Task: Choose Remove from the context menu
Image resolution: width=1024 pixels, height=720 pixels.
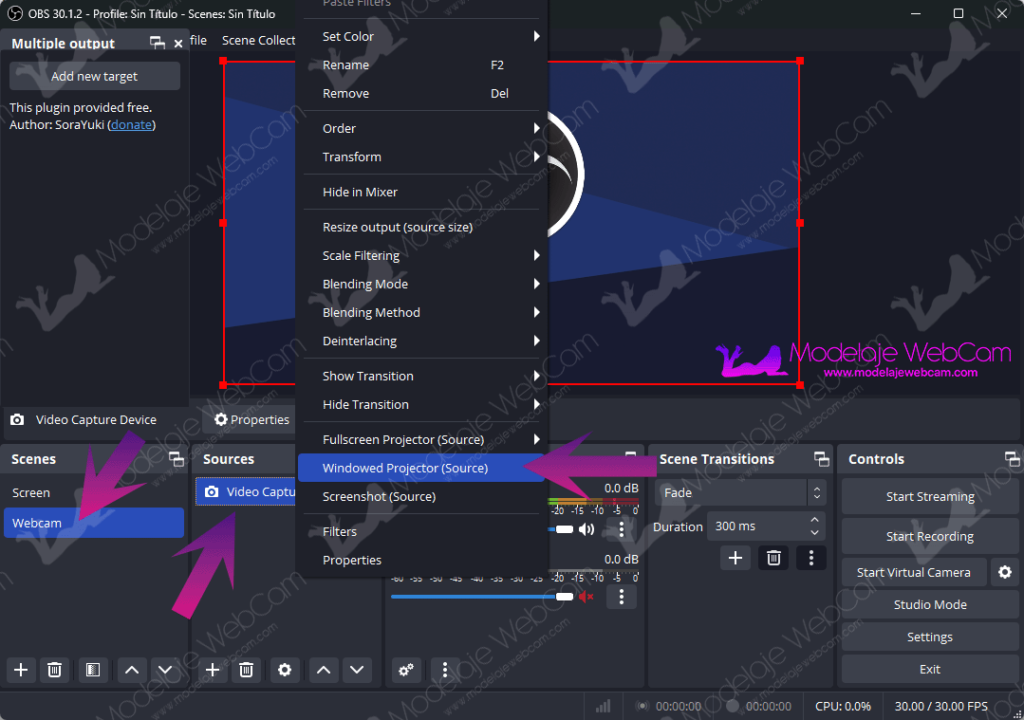Action: pyautogui.click(x=422, y=93)
